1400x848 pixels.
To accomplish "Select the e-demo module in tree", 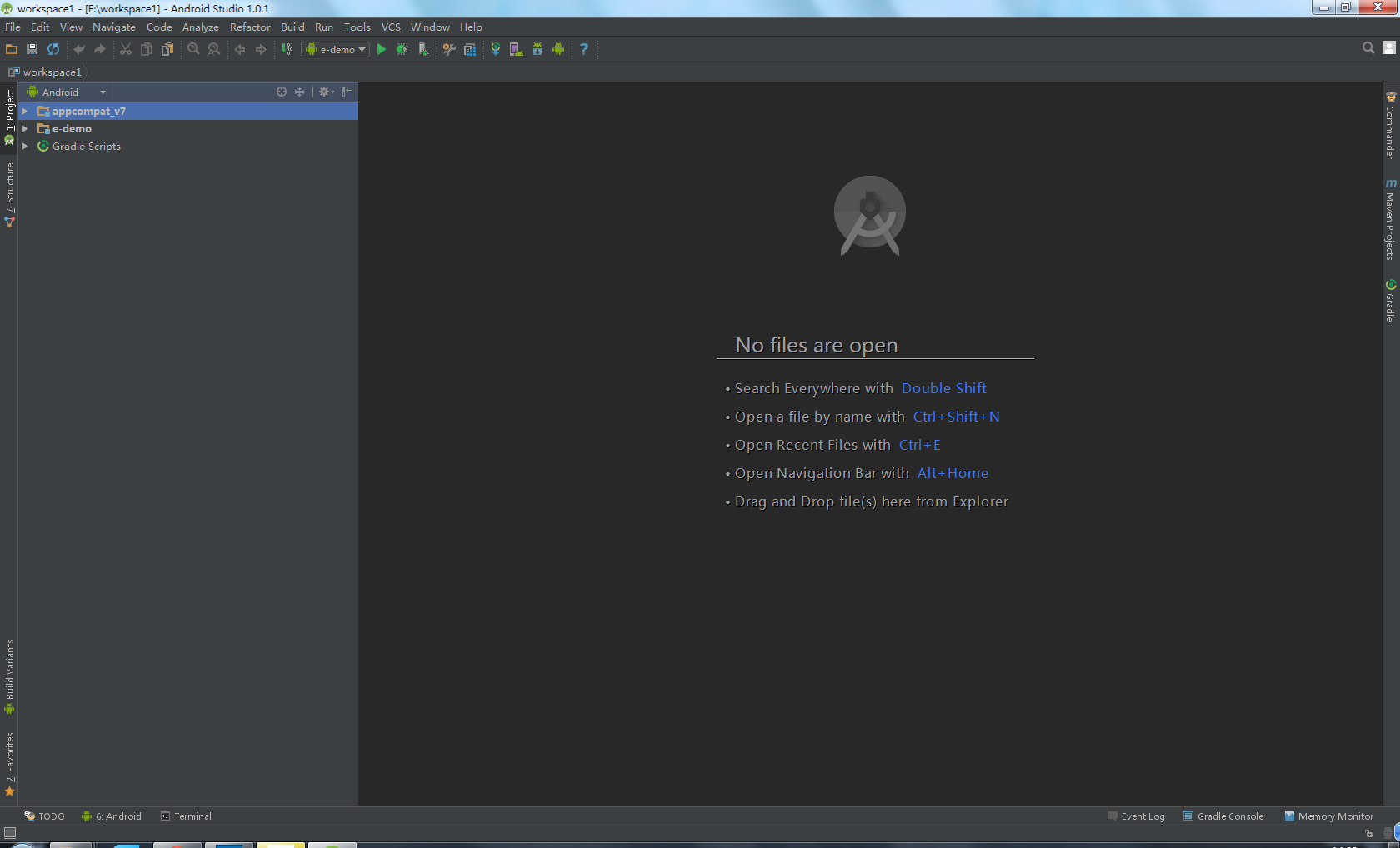I will (x=72, y=129).
